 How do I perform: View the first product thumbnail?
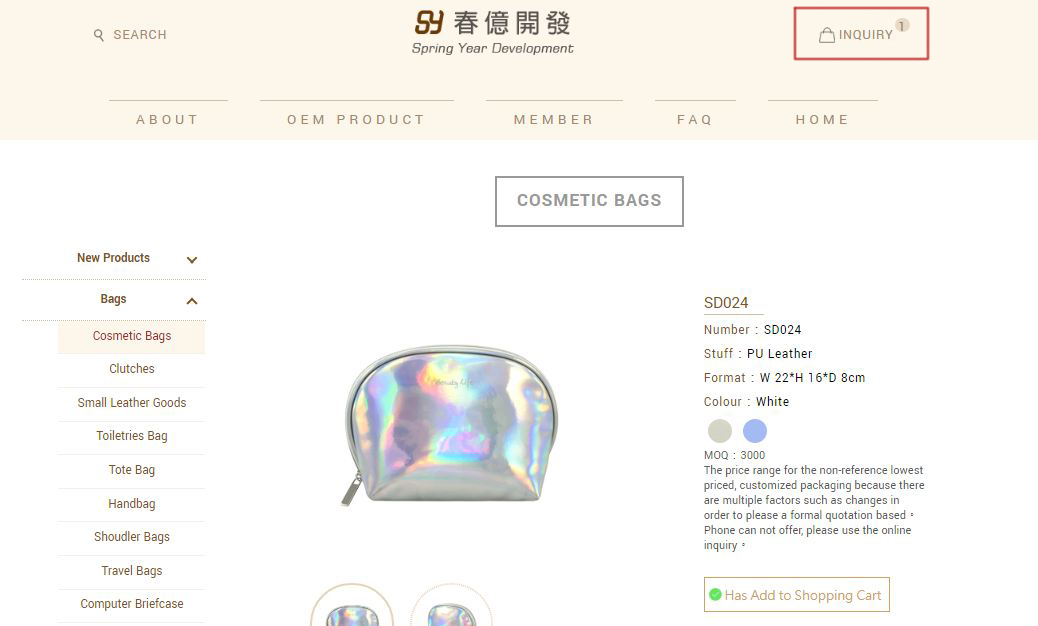pos(352,610)
